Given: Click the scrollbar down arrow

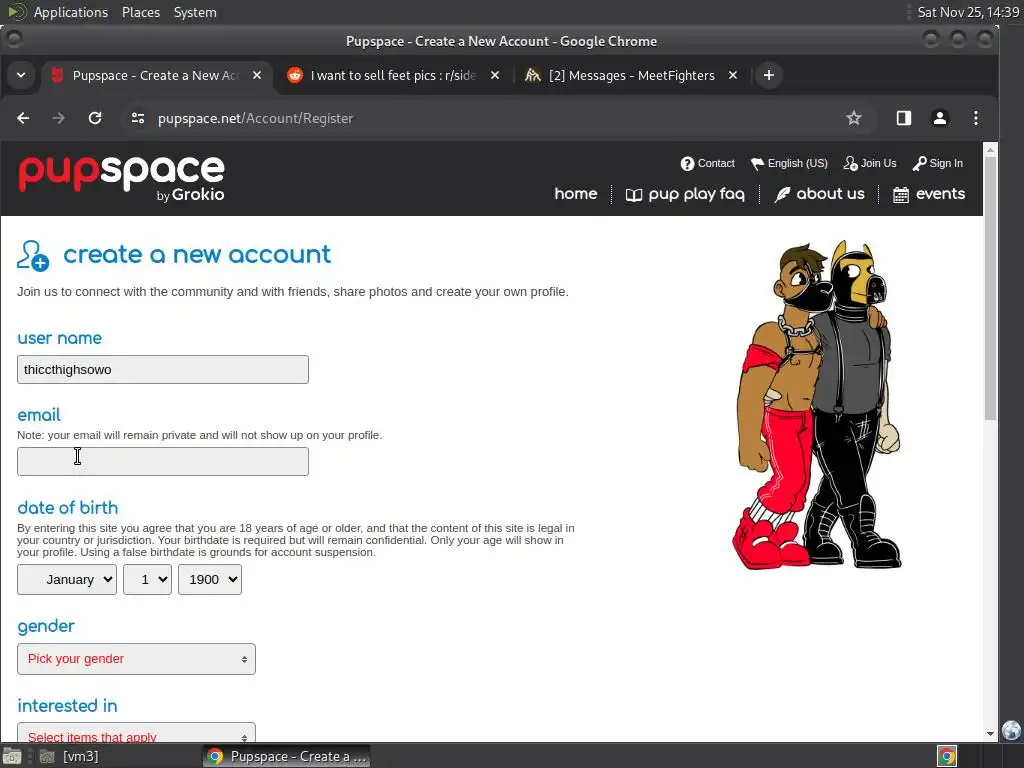Looking at the screenshot, I should [x=990, y=734].
